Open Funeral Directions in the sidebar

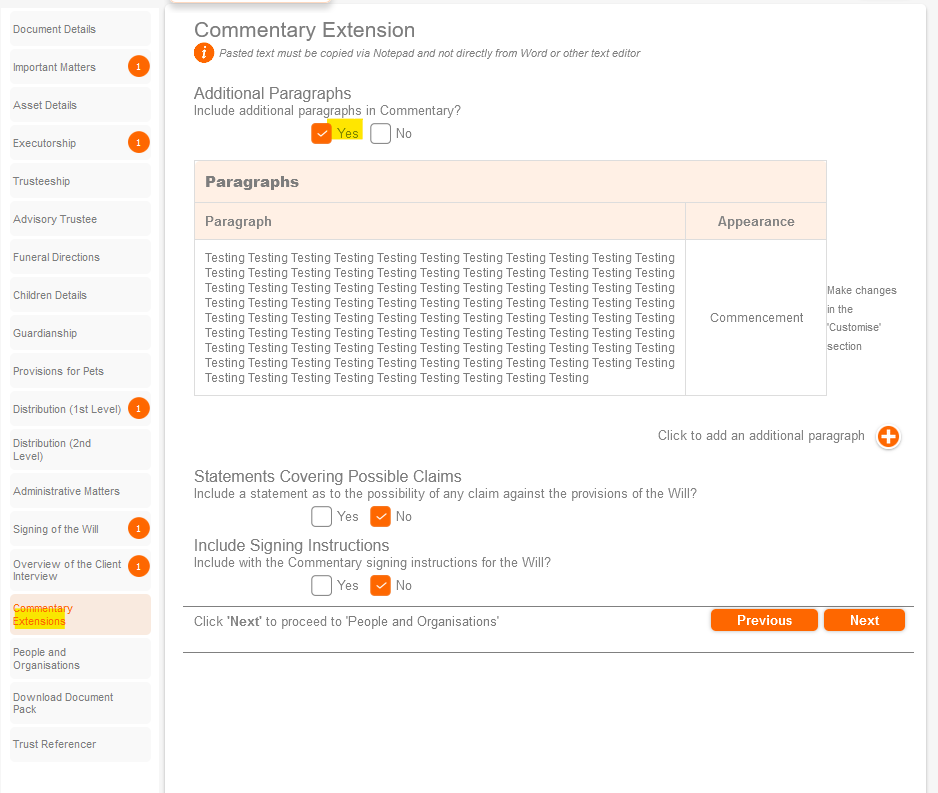click(x=57, y=257)
